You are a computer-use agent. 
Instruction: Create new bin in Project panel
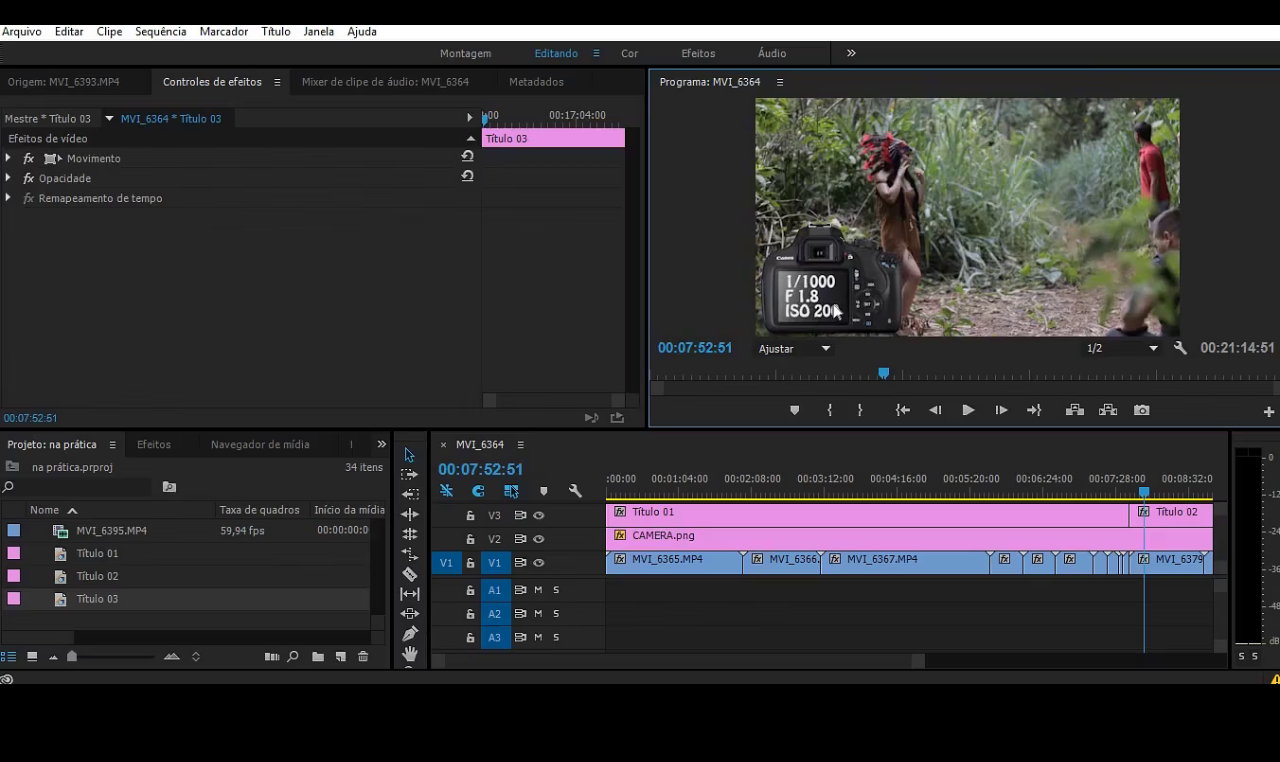point(318,657)
